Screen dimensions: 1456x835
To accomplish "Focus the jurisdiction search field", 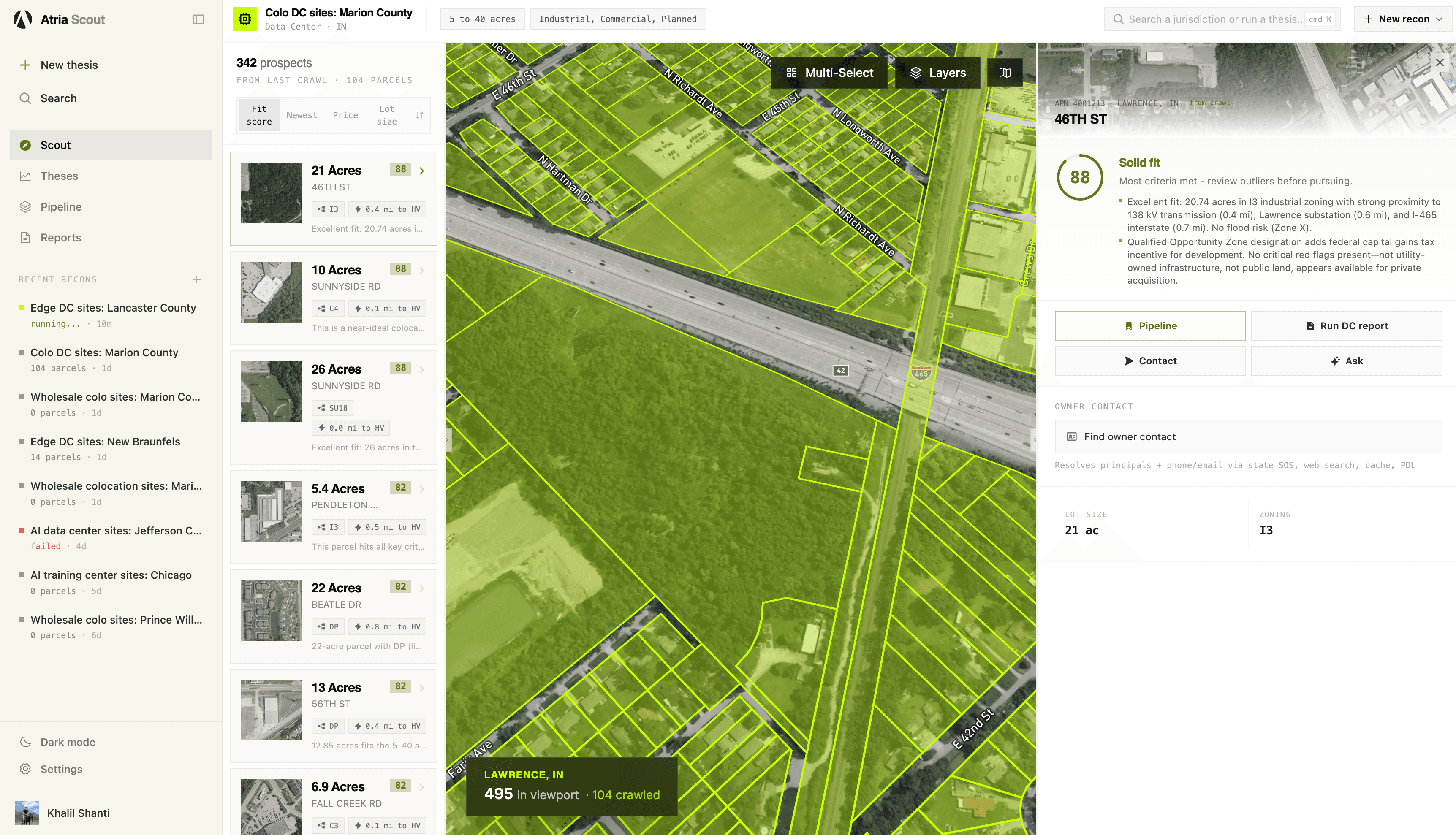I will (x=1222, y=19).
